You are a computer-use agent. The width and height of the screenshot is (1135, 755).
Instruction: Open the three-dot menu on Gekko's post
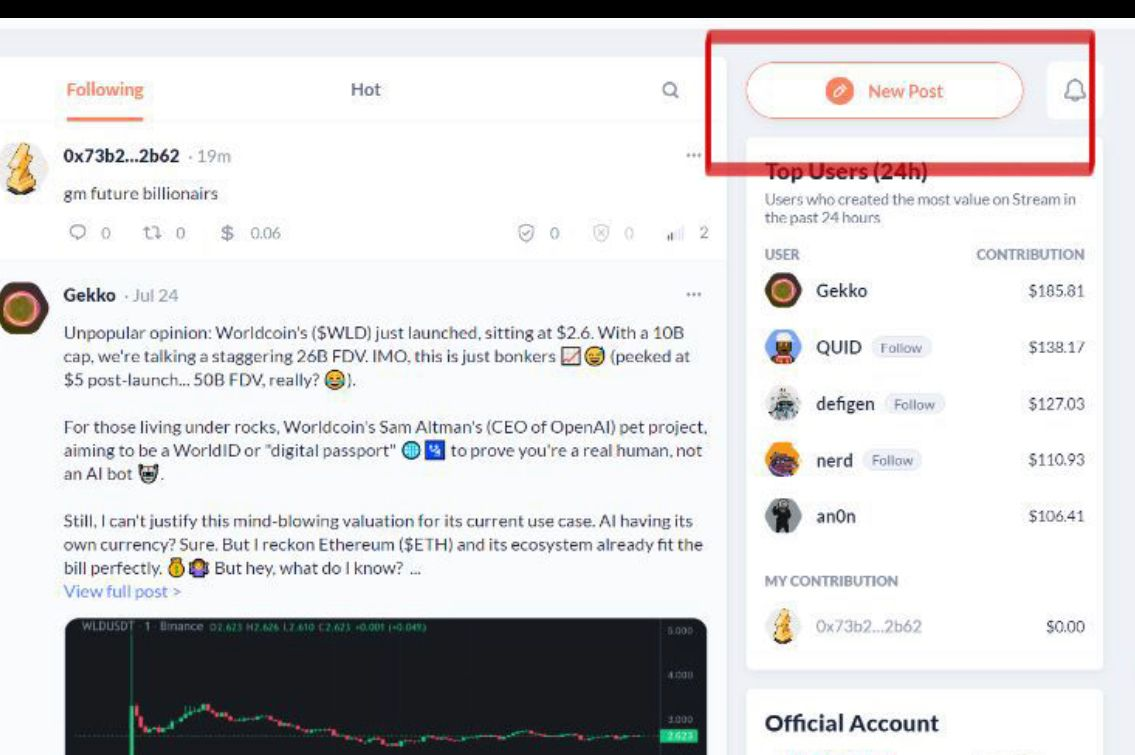click(693, 294)
